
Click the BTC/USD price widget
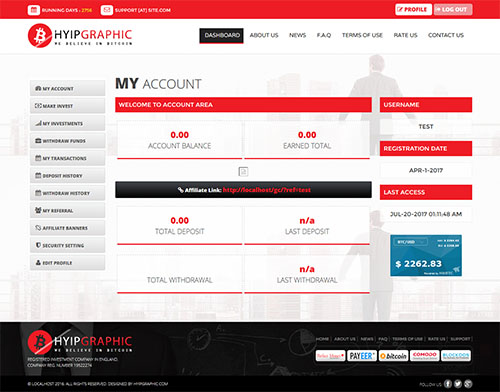[x=426, y=255]
